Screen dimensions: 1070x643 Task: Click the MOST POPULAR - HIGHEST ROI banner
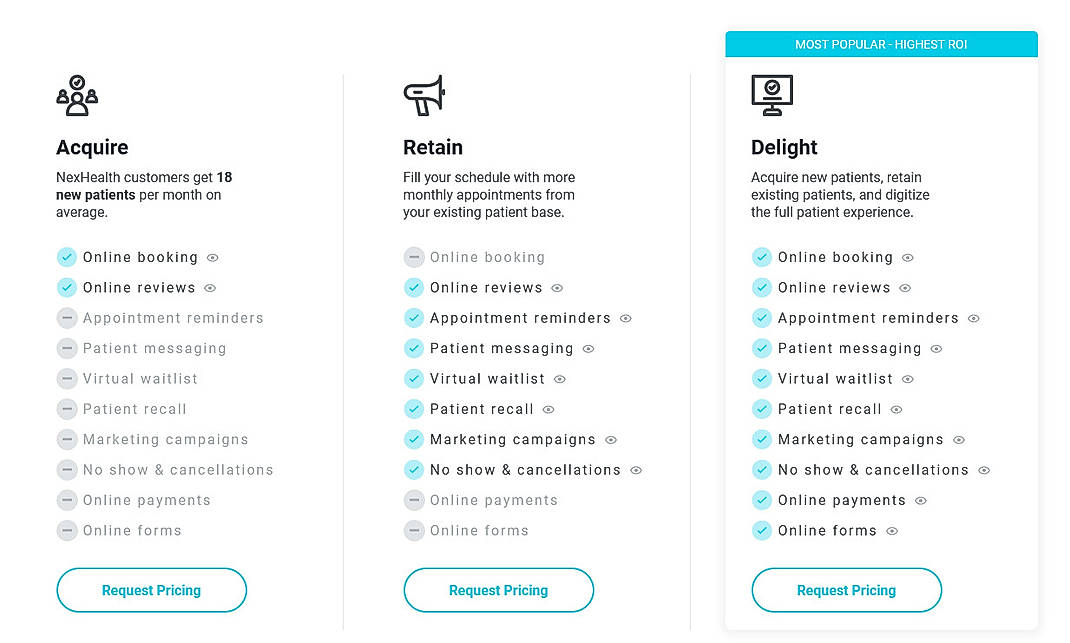click(881, 44)
